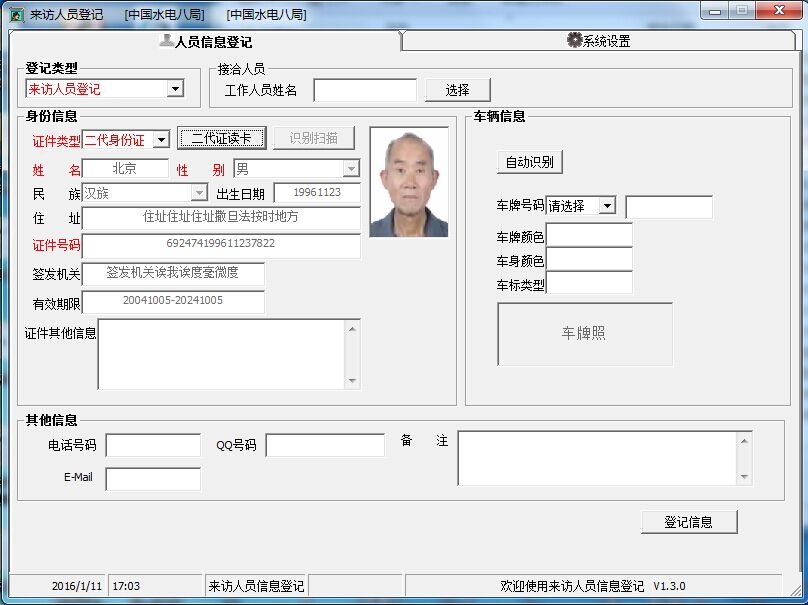This screenshot has width=808, height=605.
Task: Open the 车牌号码 province dropdown
Action: click(607, 206)
